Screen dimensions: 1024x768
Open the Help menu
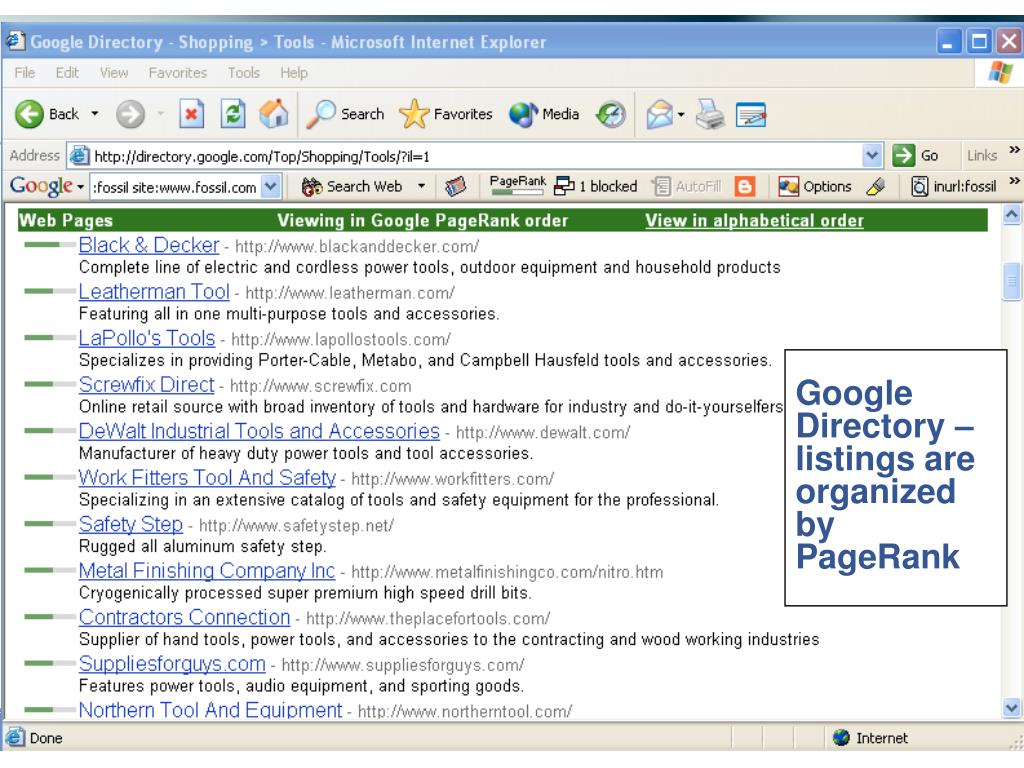click(x=294, y=72)
